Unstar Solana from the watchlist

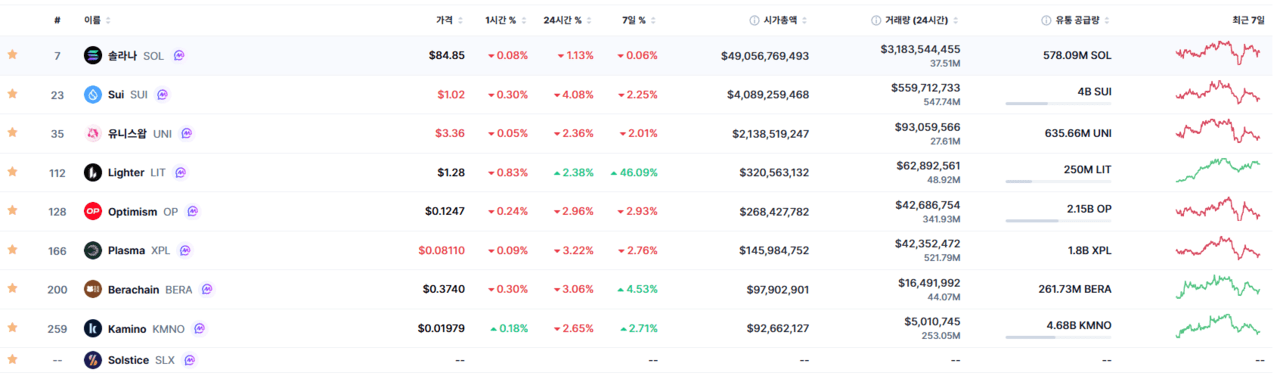[x=12, y=55]
